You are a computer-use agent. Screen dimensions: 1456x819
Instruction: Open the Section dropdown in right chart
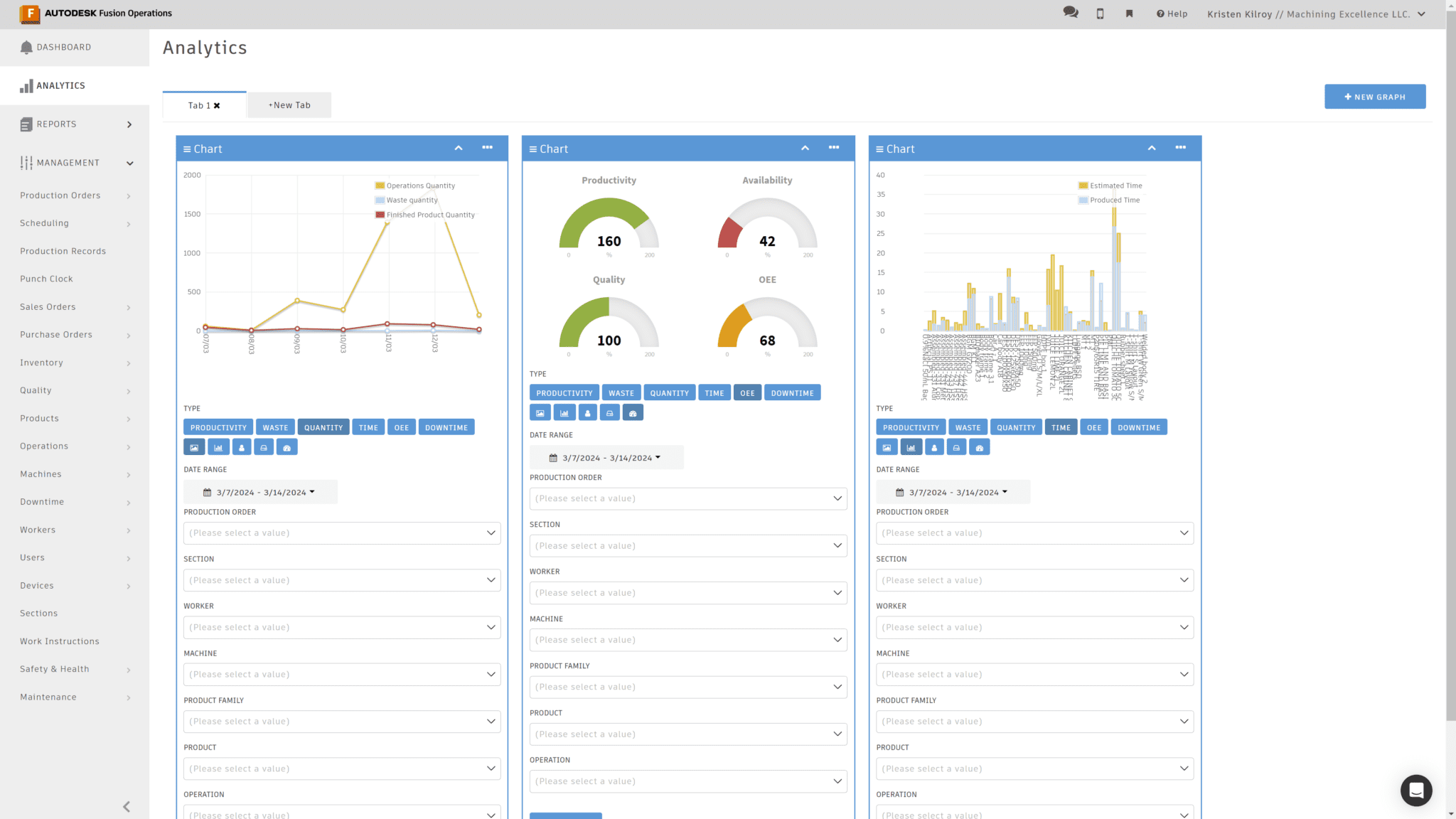pyautogui.click(x=1035, y=579)
